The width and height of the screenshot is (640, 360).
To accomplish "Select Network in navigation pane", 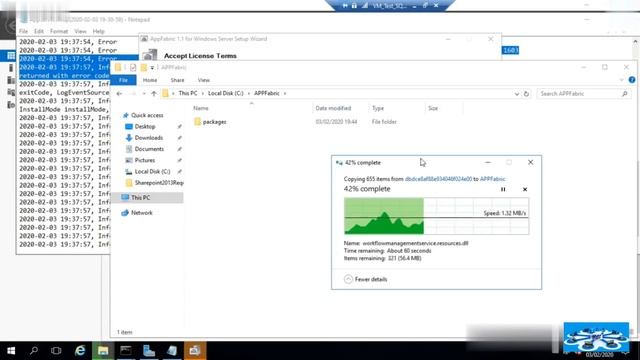I will (x=141, y=213).
